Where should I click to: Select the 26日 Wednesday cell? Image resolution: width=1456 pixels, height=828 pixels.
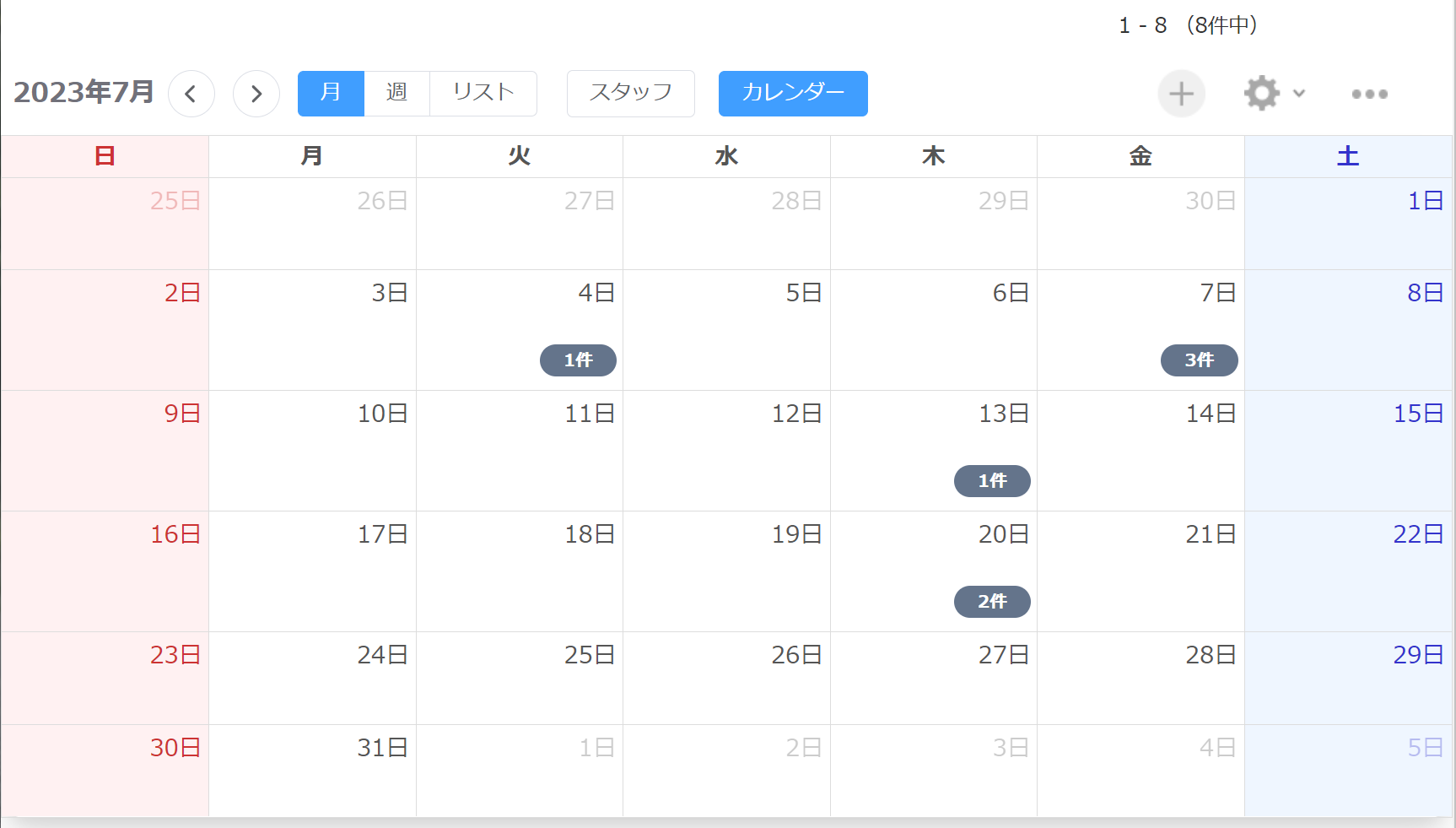tap(726, 678)
